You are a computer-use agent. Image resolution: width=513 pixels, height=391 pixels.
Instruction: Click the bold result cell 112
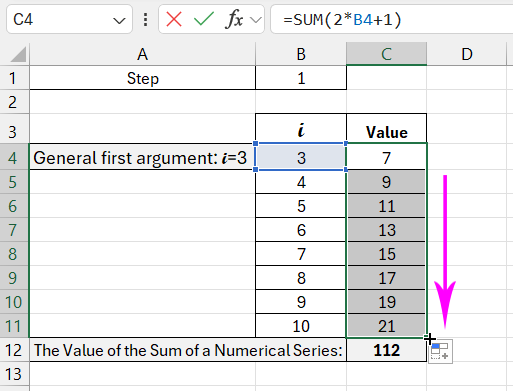coord(386,350)
